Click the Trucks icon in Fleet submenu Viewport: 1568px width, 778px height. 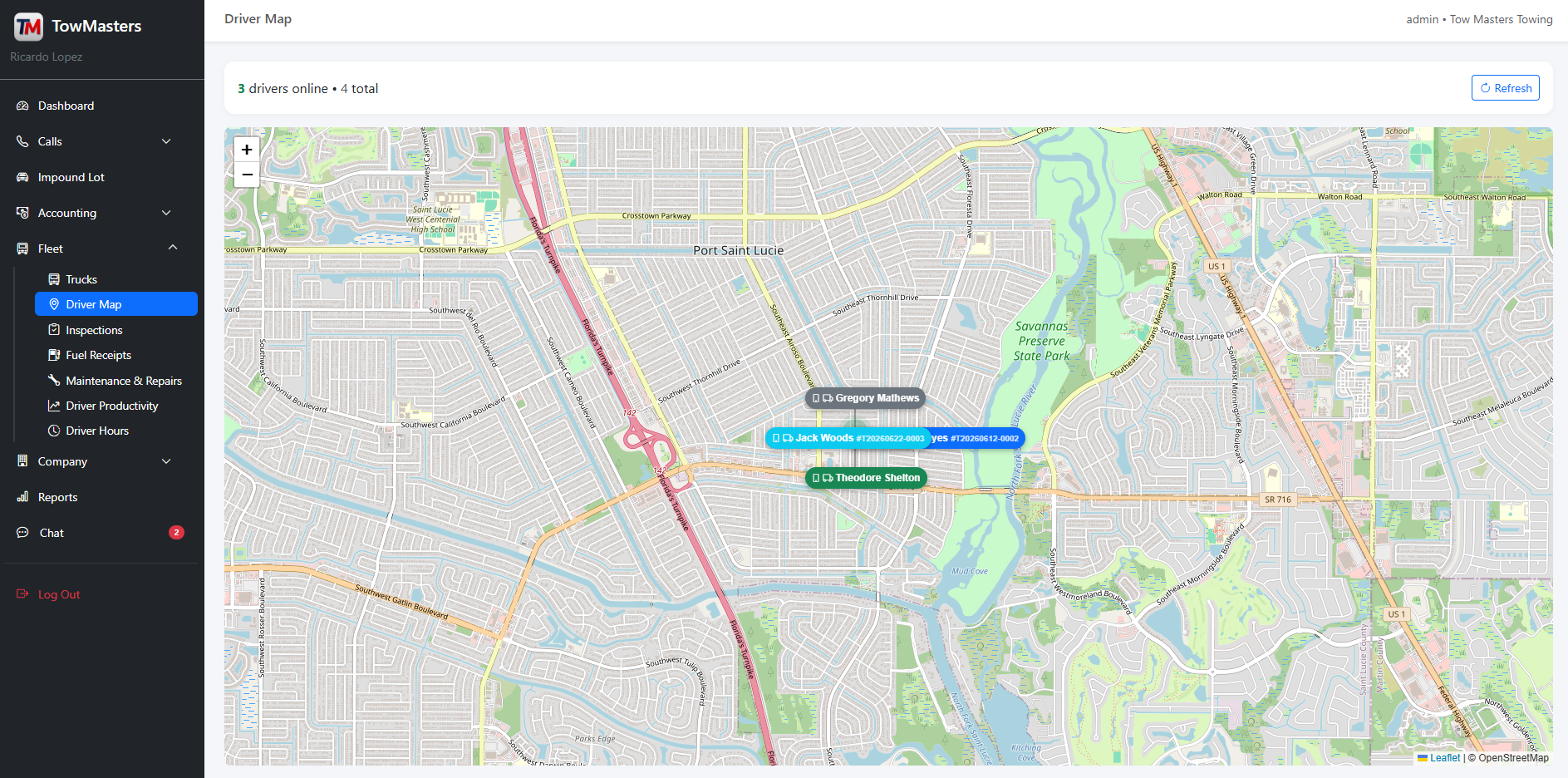point(54,279)
